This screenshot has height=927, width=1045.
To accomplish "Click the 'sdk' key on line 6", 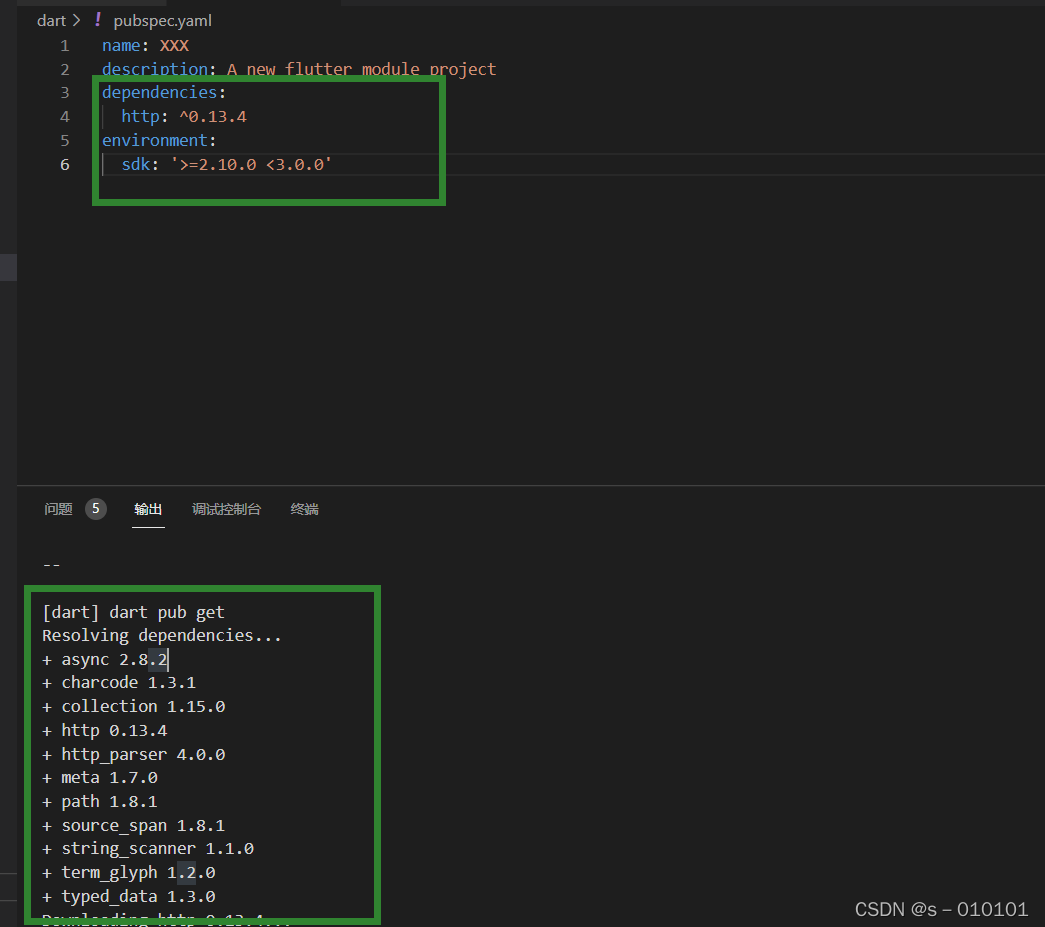I will coord(136,165).
